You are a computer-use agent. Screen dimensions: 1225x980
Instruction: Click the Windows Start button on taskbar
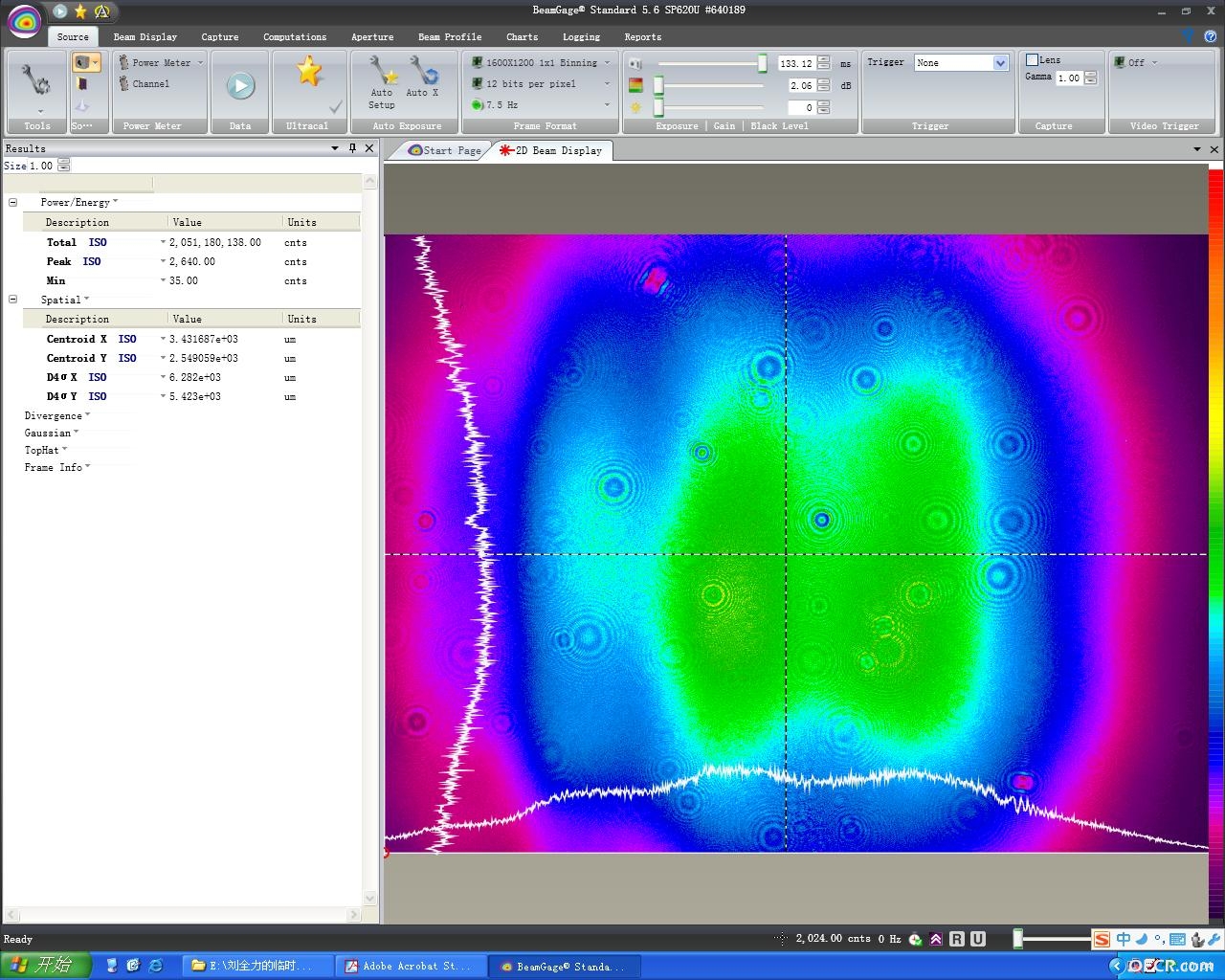click(46, 966)
